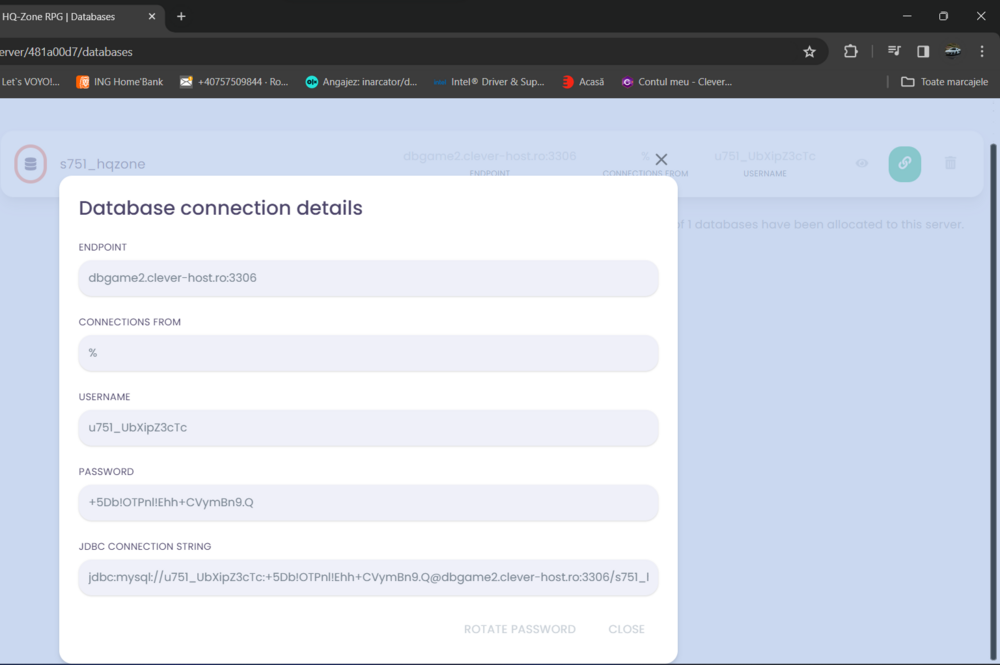Click the page vertical scrollbar
Screen dimensions: 1000x665
tap(993, 402)
